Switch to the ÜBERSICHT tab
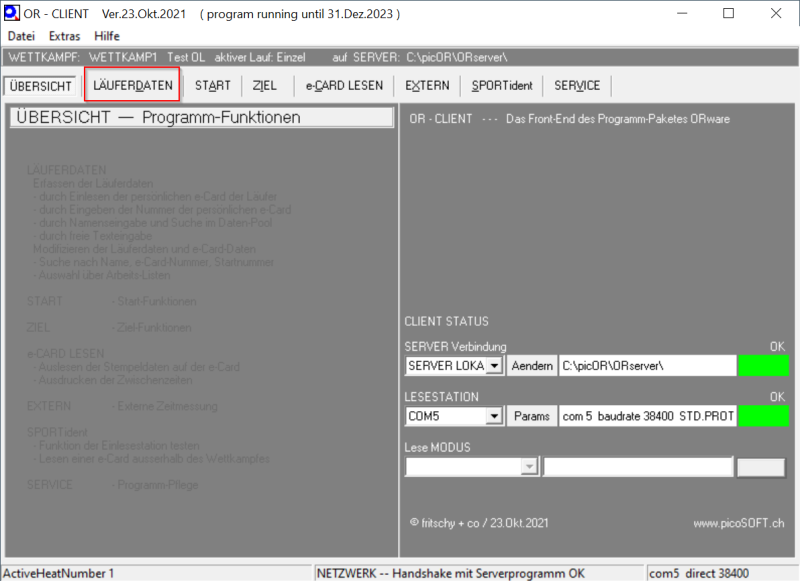This screenshot has width=800, height=581. [x=41, y=86]
